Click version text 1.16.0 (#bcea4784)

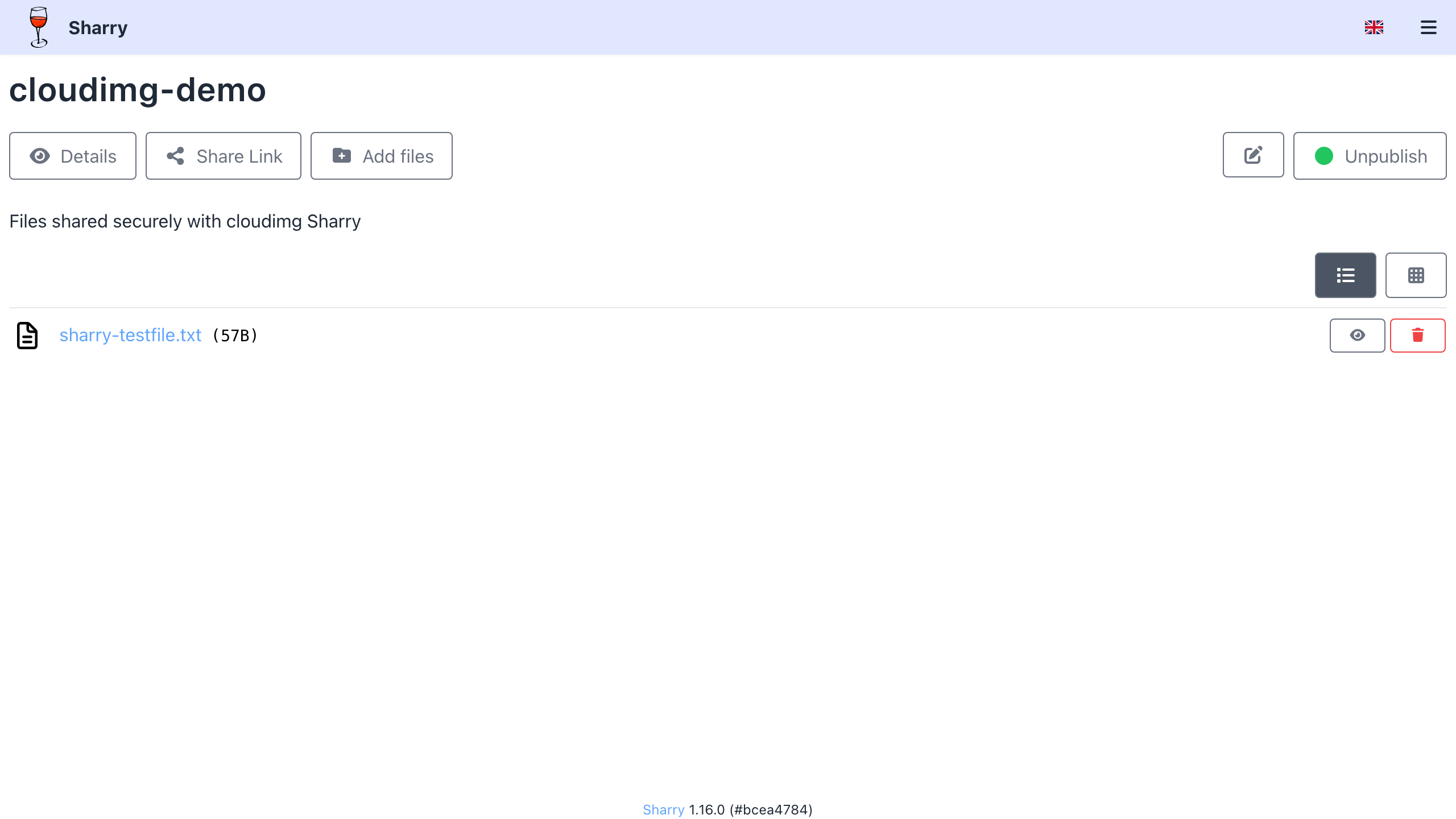(751, 809)
